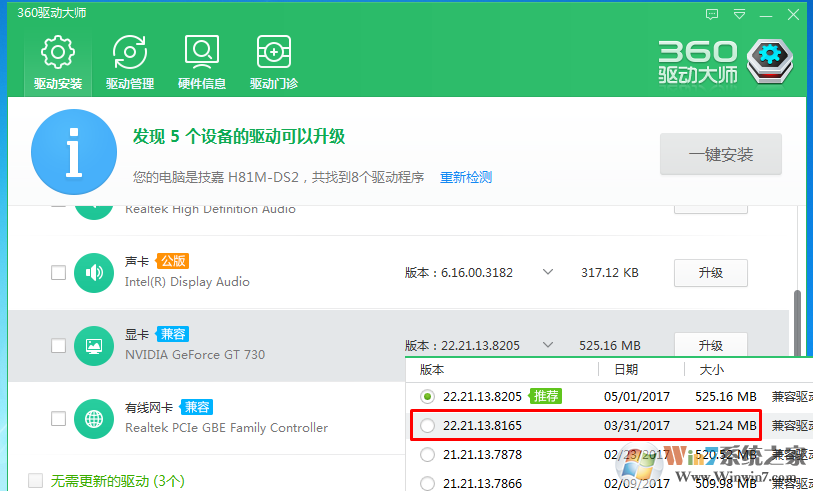Click the 重新检测 link
Viewport: 813px width, 491px height.
click(x=466, y=177)
